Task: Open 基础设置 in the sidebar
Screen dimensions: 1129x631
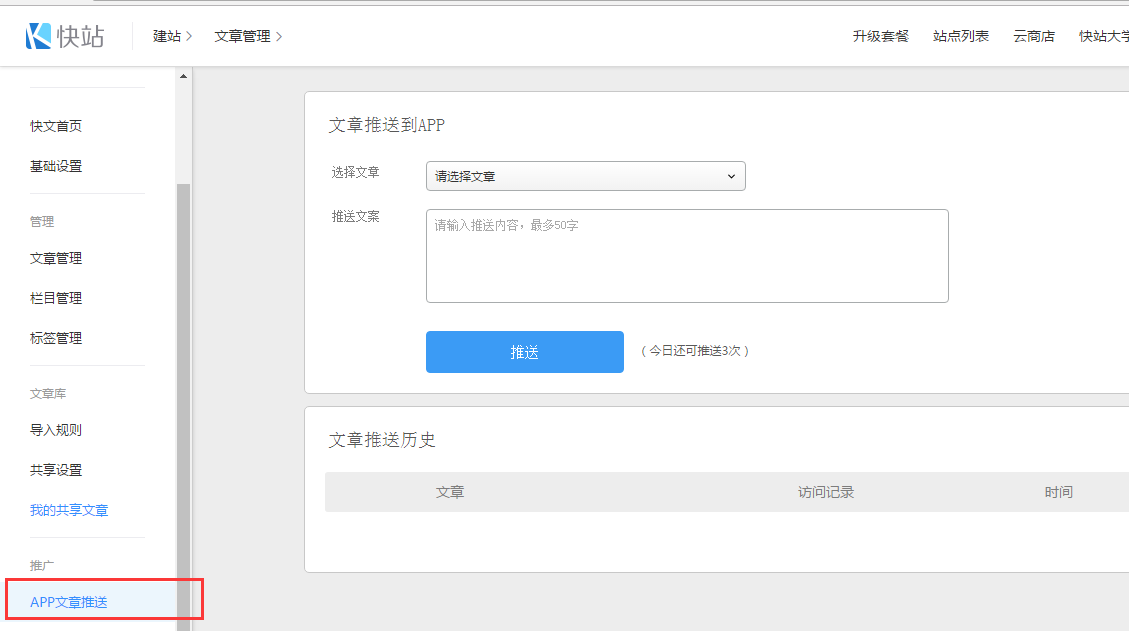Action: [56, 166]
